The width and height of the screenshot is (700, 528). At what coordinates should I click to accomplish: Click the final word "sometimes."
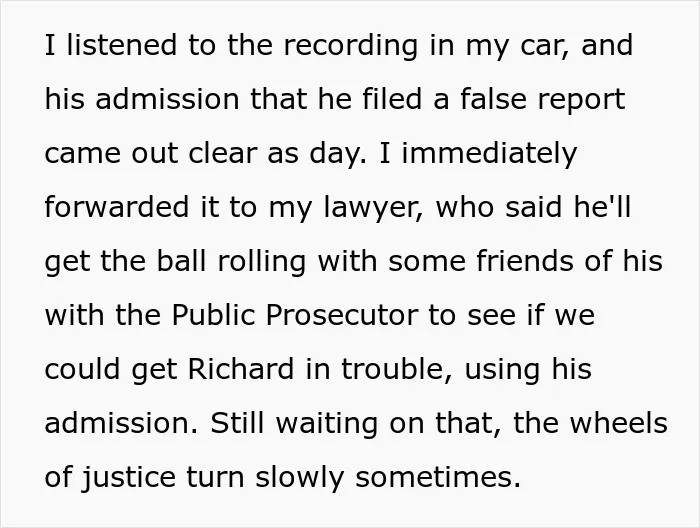click(438, 478)
